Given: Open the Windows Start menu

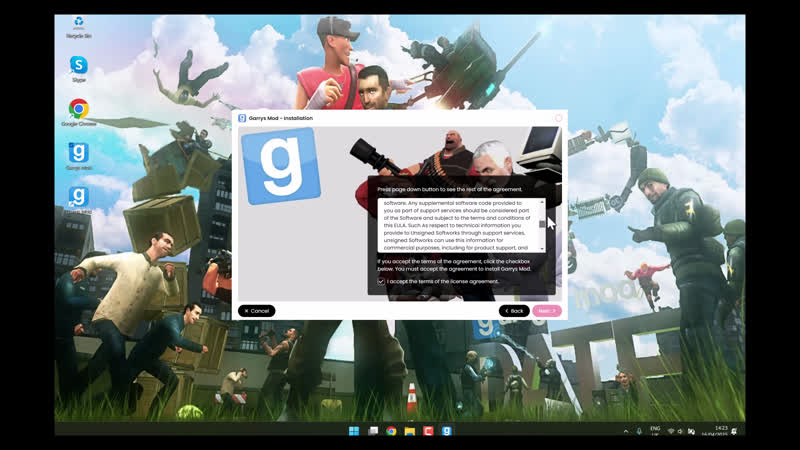Looking at the screenshot, I should pos(354,431).
